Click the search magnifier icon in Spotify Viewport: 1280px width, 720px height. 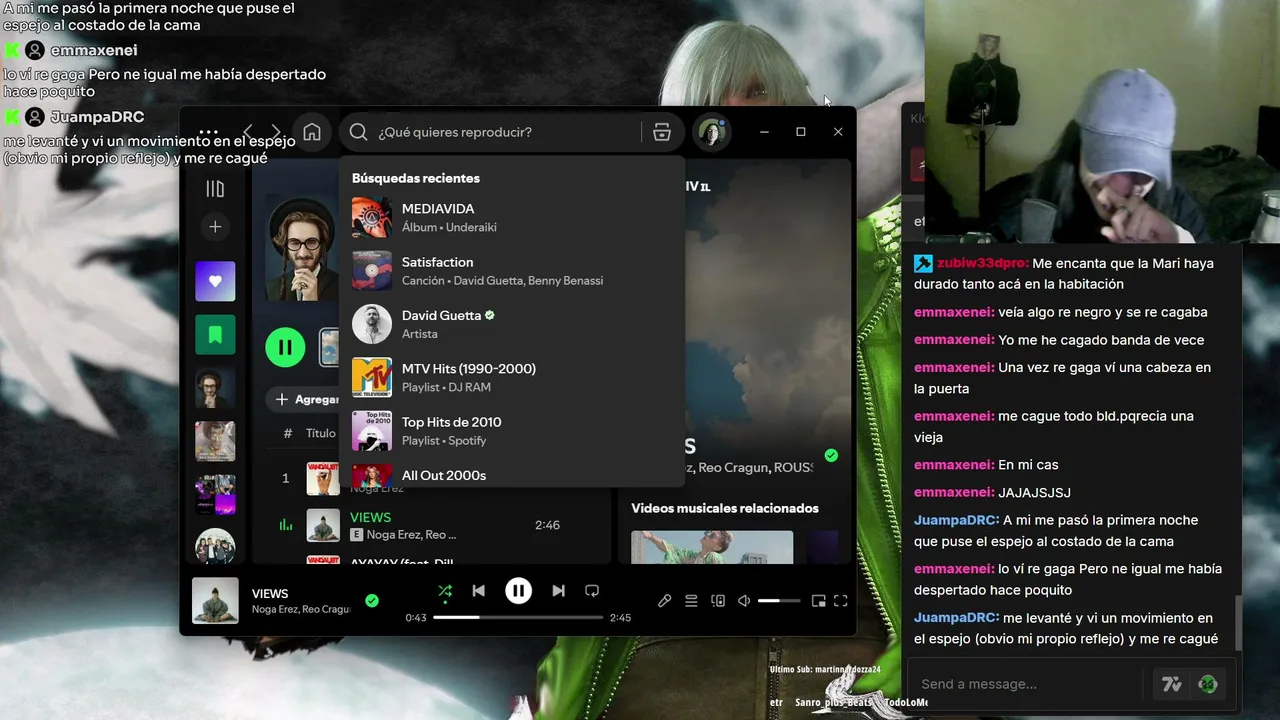point(359,132)
